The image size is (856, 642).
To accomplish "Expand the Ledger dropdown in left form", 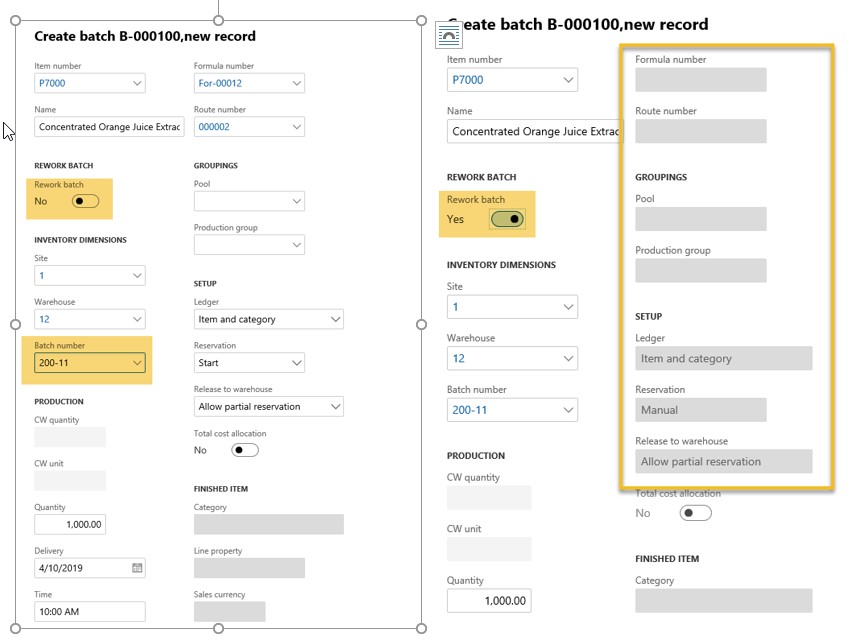I will (334, 320).
